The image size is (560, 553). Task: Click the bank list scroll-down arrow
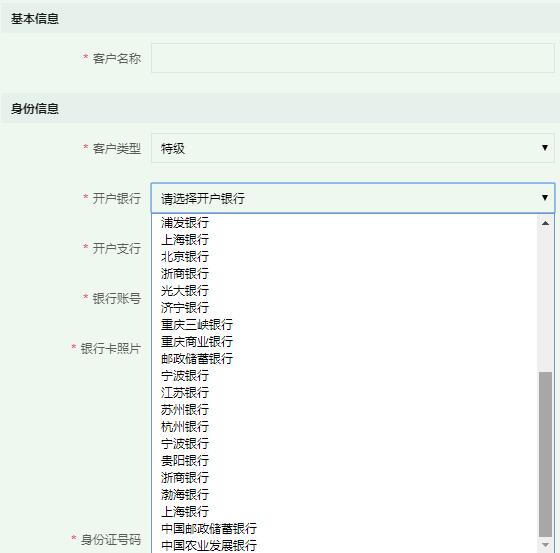point(545,544)
